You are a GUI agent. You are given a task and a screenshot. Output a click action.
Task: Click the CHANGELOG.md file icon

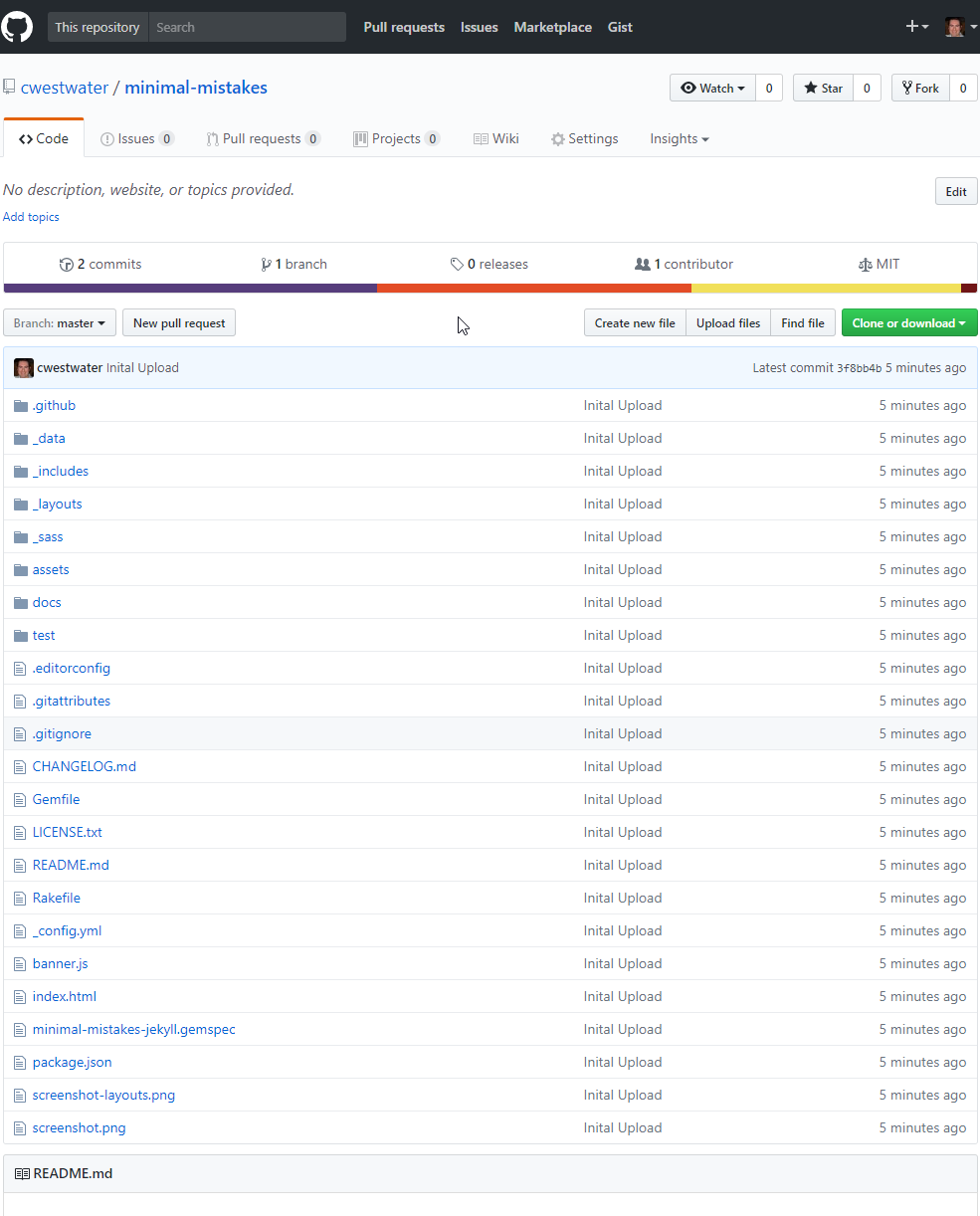pos(20,767)
